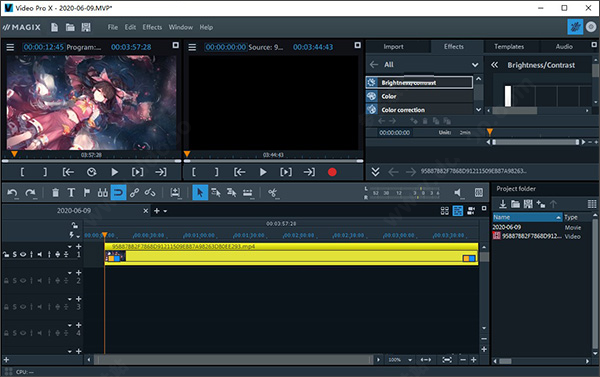Expand the All effects category dropdown
The width and height of the screenshot is (600, 377).
pyautogui.click(x=475, y=65)
